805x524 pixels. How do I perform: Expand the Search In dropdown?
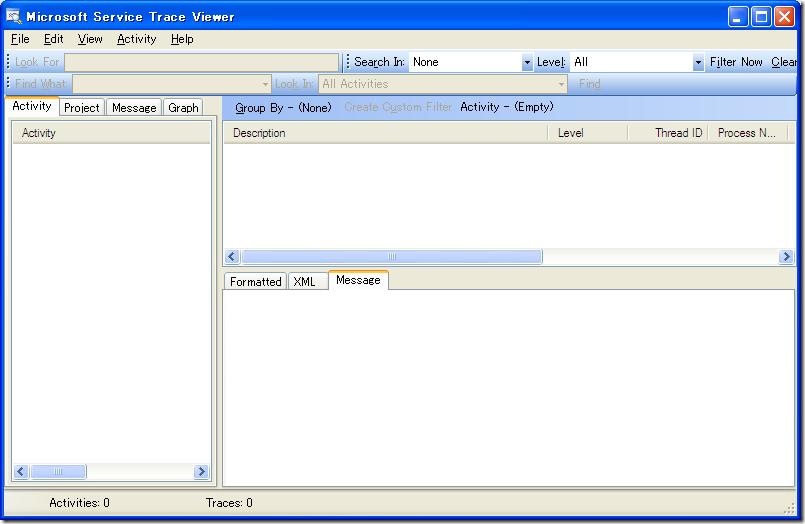pyautogui.click(x=527, y=62)
